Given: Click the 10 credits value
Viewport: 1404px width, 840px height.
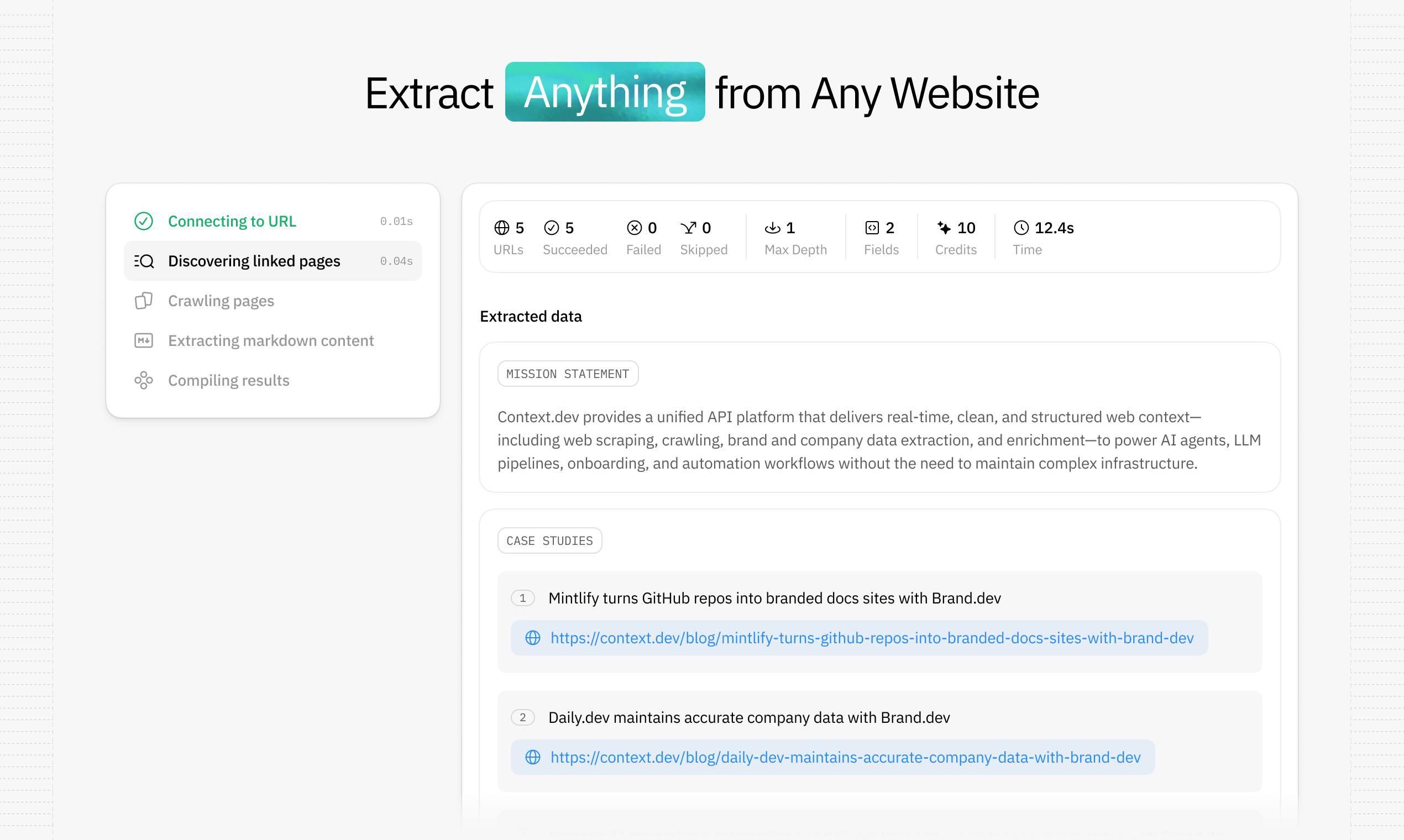Looking at the screenshot, I should [966, 228].
